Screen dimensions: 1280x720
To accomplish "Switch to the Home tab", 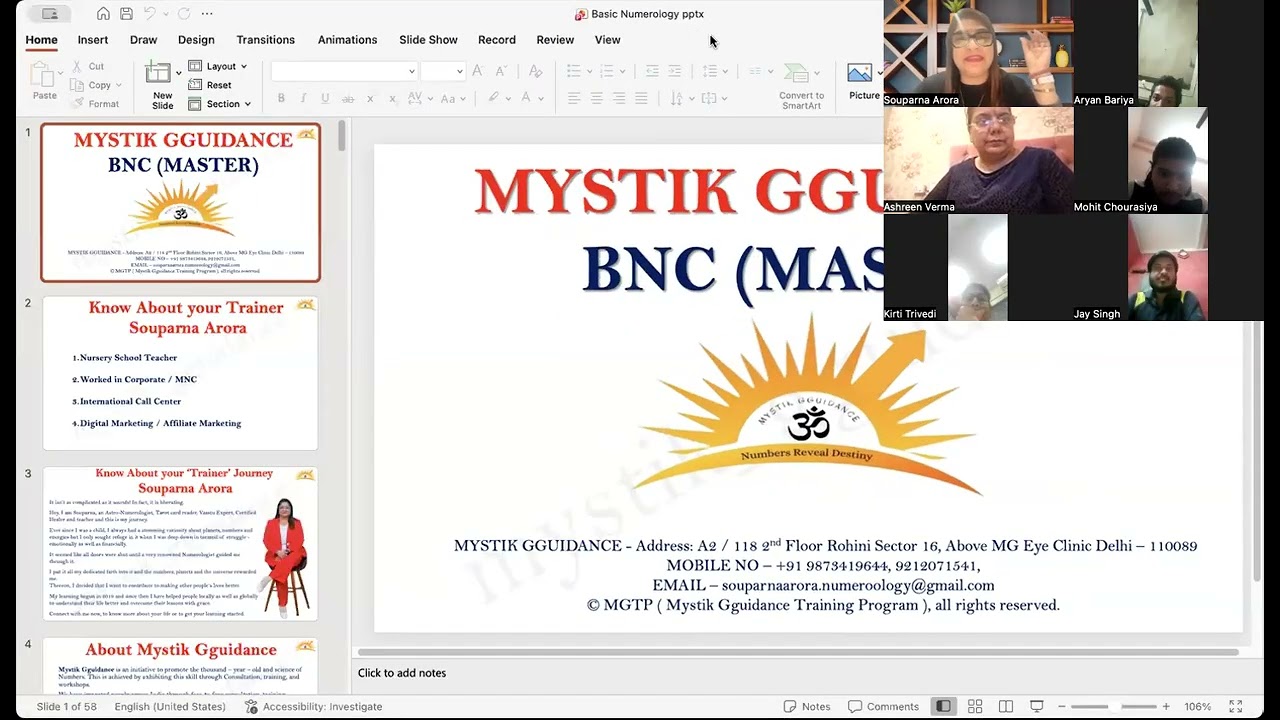I will (42, 40).
